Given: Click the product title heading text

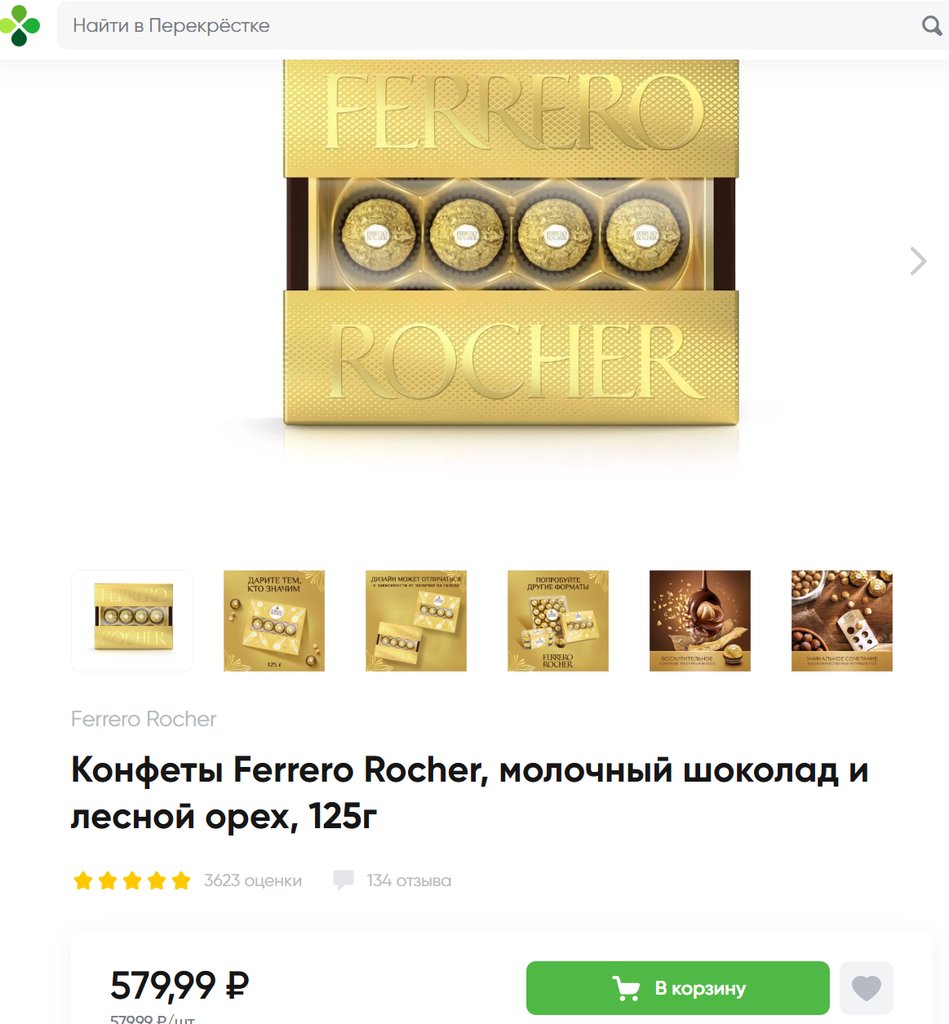Looking at the screenshot, I should (470, 792).
